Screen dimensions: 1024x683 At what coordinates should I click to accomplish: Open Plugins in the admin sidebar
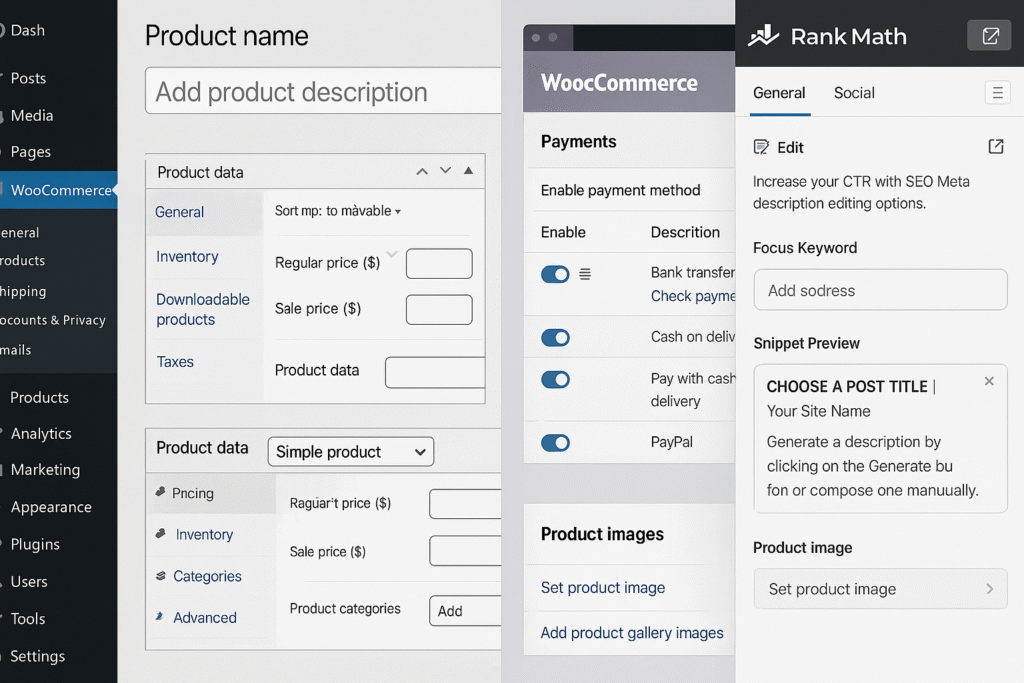tap(35, 544)
